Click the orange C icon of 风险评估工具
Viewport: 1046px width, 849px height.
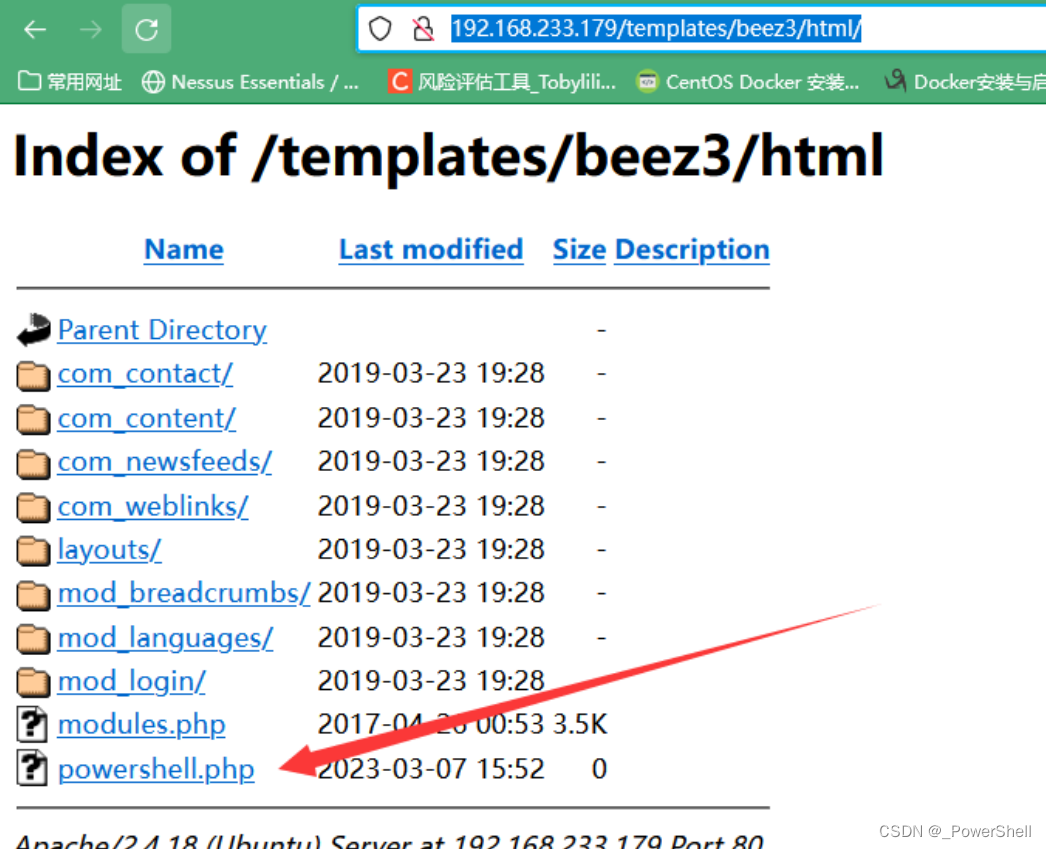pos(400,82)
